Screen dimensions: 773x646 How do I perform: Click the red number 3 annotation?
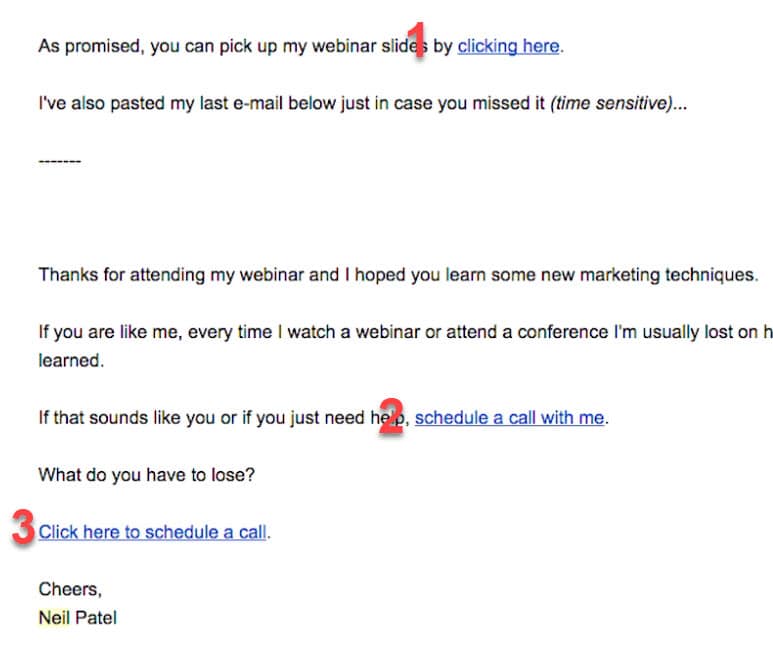pyautogui.click(x=23, y=528)
